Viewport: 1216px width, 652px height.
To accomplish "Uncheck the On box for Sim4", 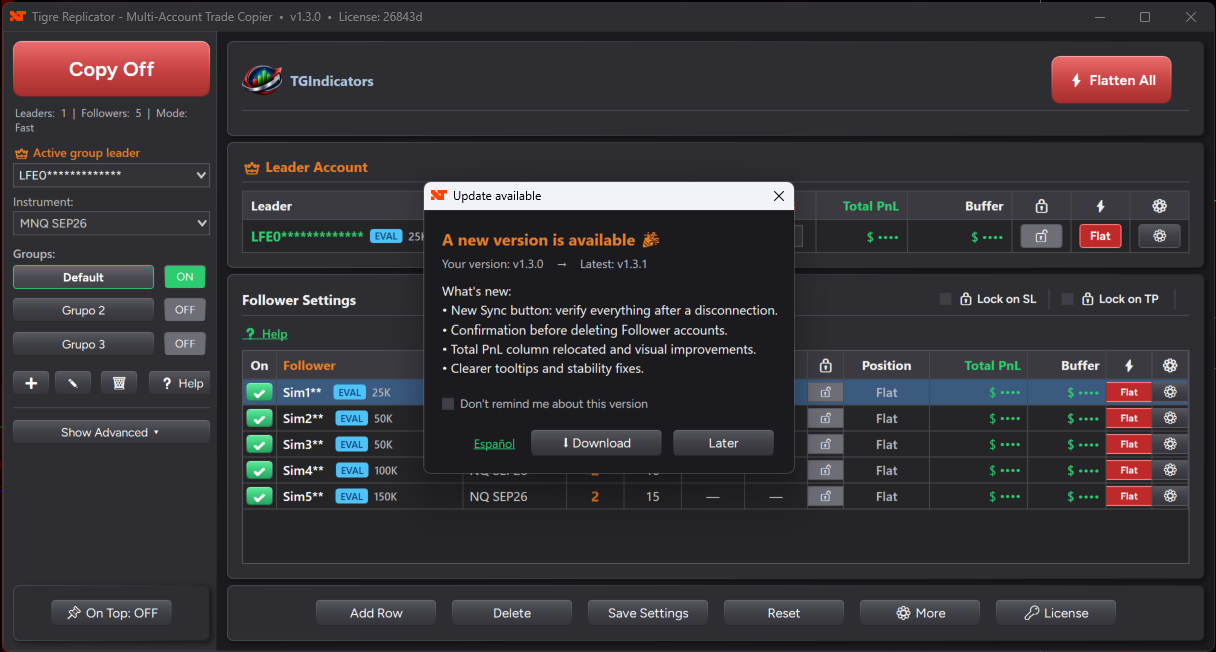I will click(259, 470).
